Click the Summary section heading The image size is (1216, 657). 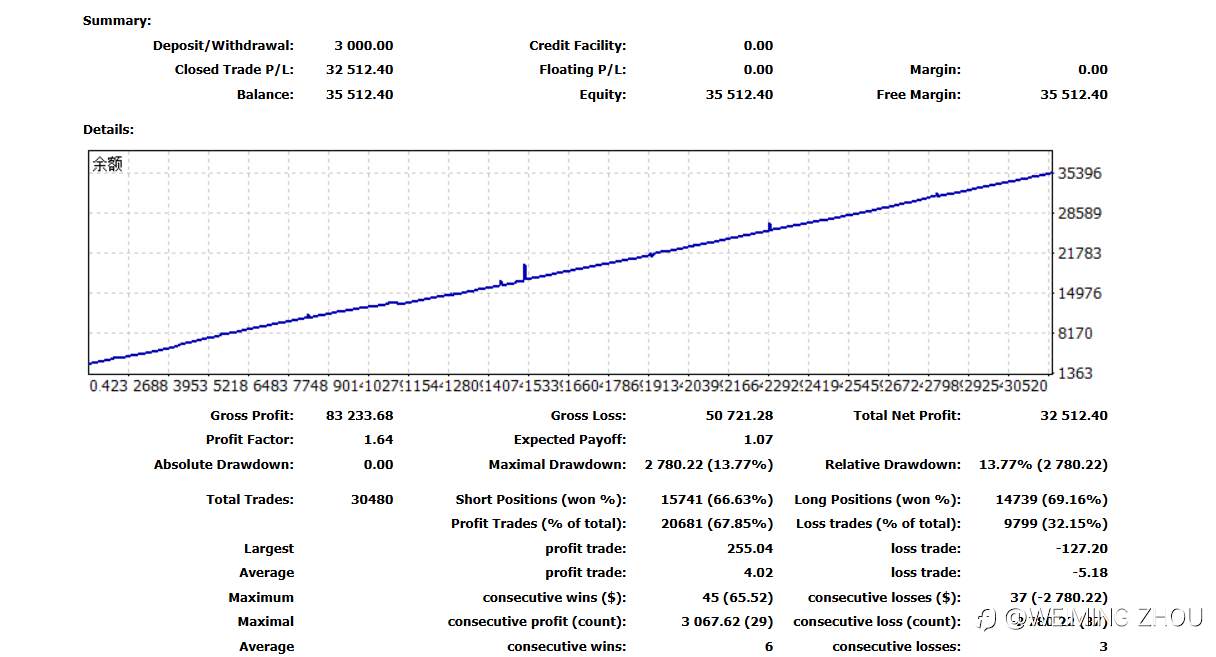pos(117,20)
